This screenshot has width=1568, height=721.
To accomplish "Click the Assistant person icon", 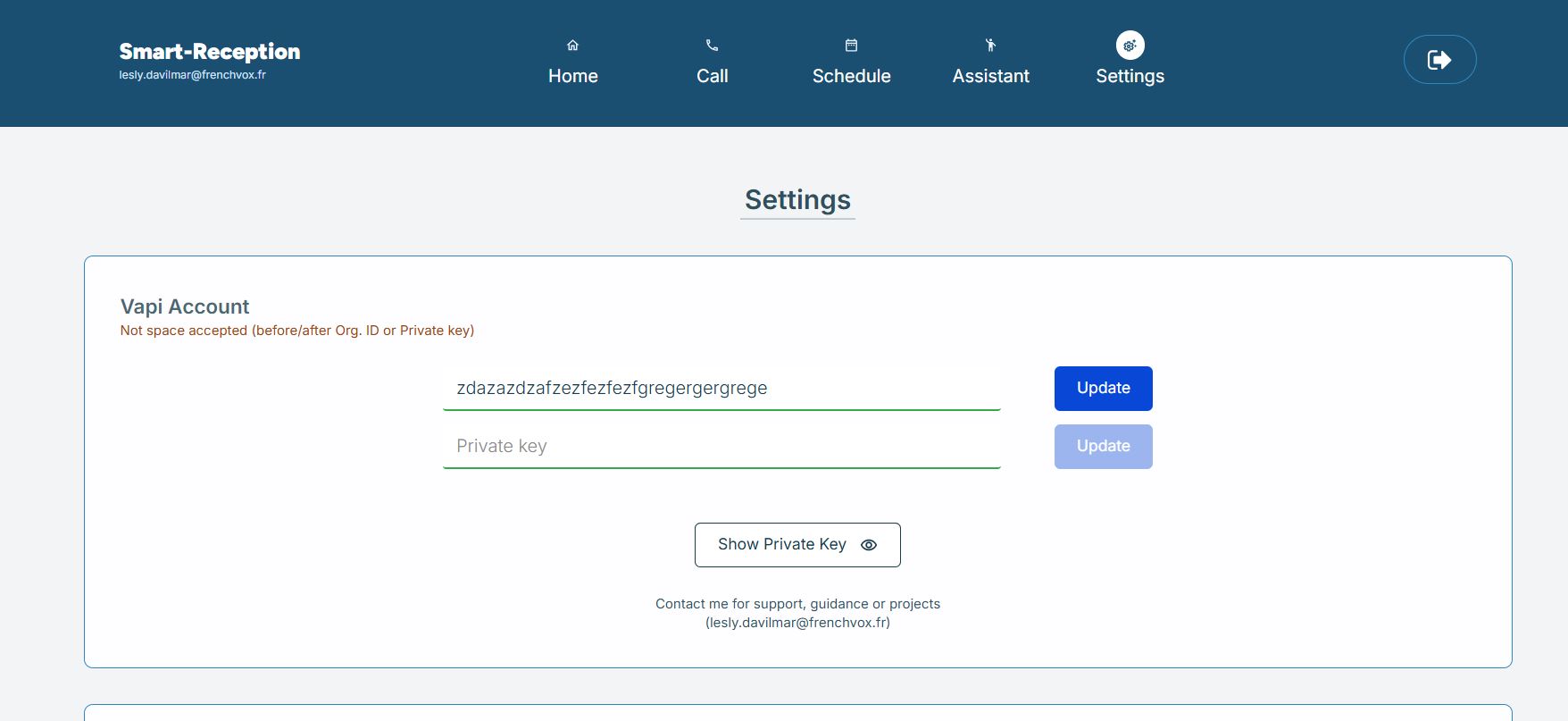I will click(x=990, y=46).
